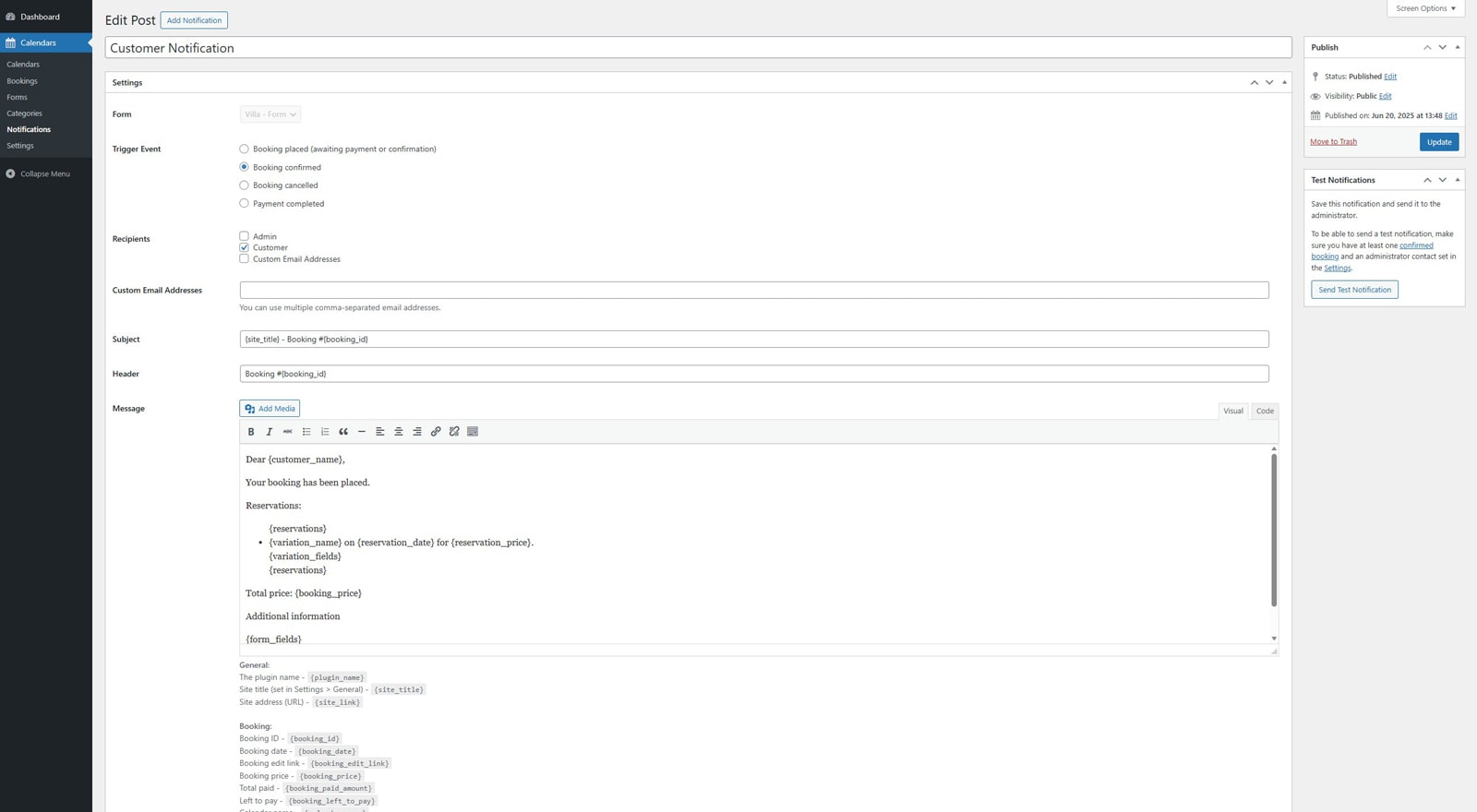This screenshot has width=1477, height=812.
Task: Select Booking cancelled trigger event
Action: coord(244,185)
